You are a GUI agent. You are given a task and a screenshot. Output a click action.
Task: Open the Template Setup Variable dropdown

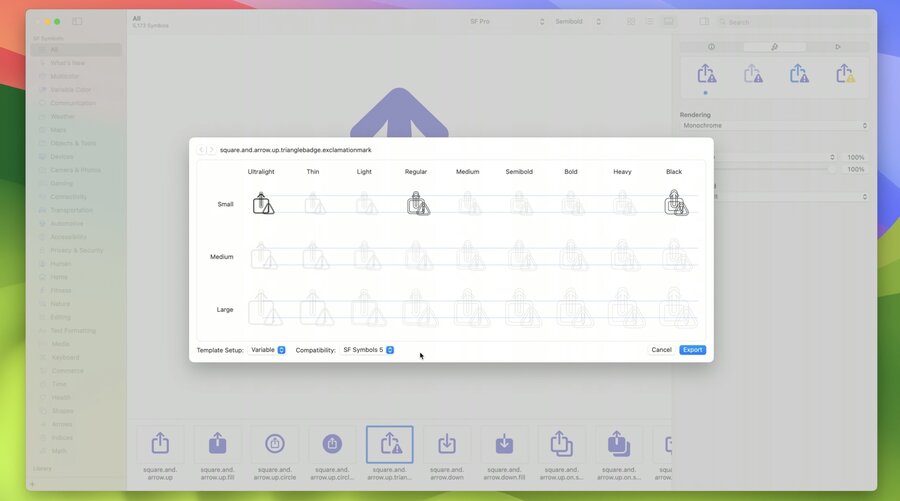267,349
